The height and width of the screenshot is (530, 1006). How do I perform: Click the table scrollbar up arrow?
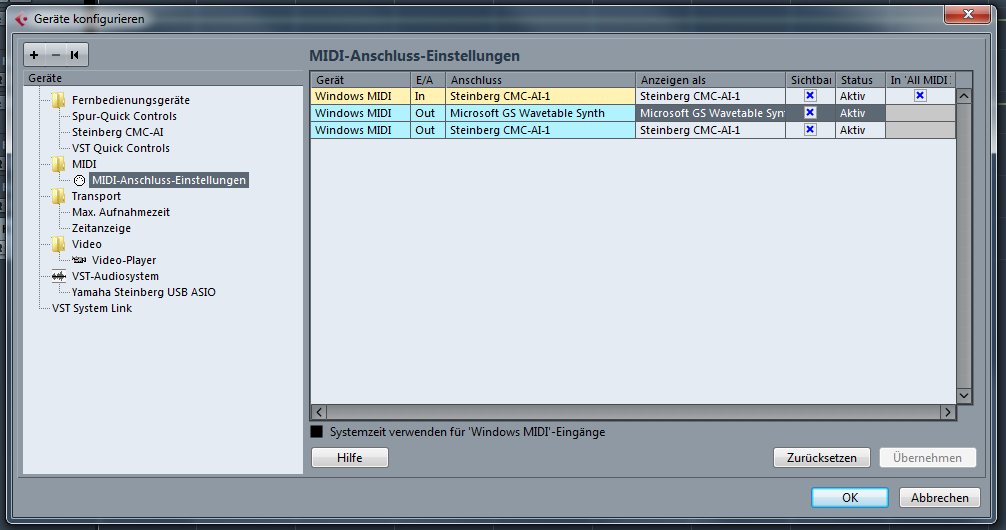(x=964, y=96)
